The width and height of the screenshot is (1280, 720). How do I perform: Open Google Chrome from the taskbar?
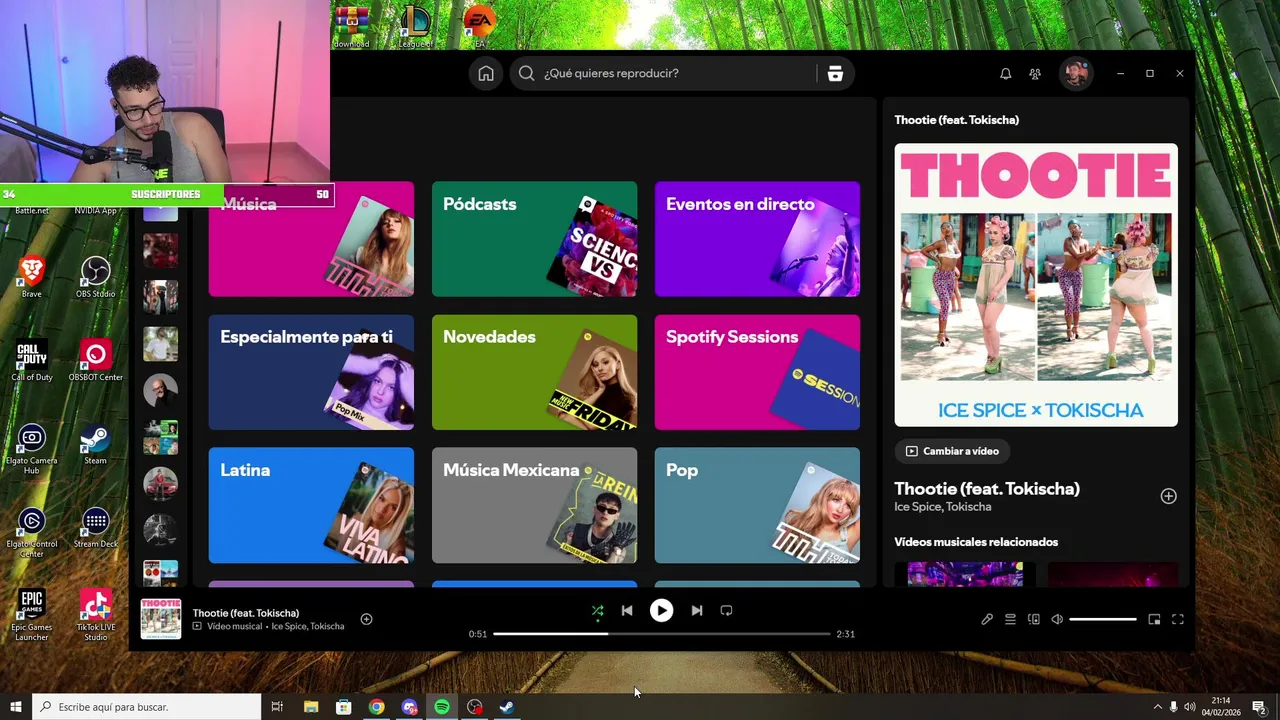(x=376, y=707)
